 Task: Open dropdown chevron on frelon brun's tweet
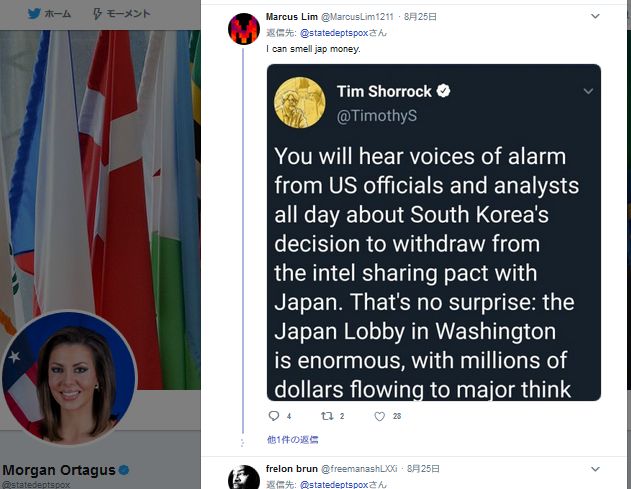(x=595, y=469)
